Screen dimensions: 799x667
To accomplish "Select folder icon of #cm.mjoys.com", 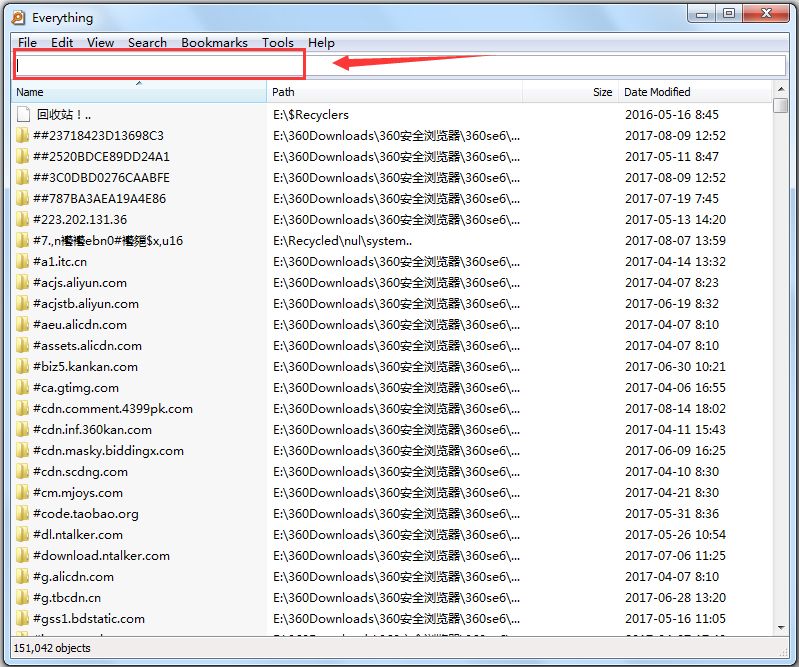I will tap(22, 493).
